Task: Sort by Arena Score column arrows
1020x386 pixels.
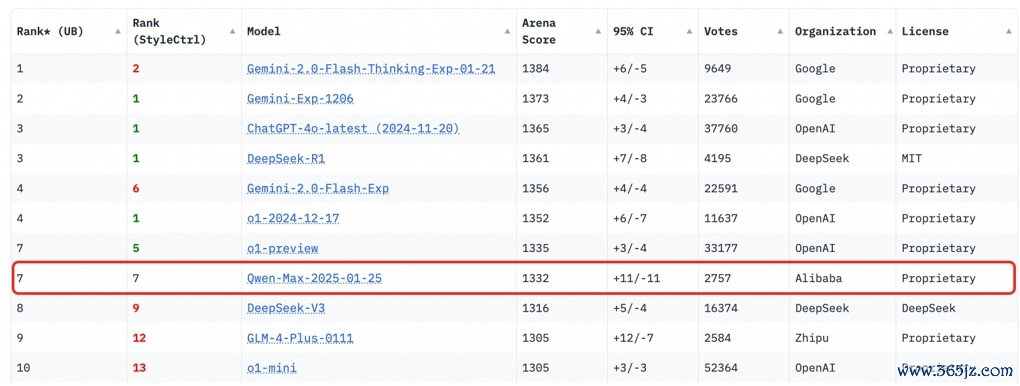Action: pyautogui.click(x=598, y=31)
